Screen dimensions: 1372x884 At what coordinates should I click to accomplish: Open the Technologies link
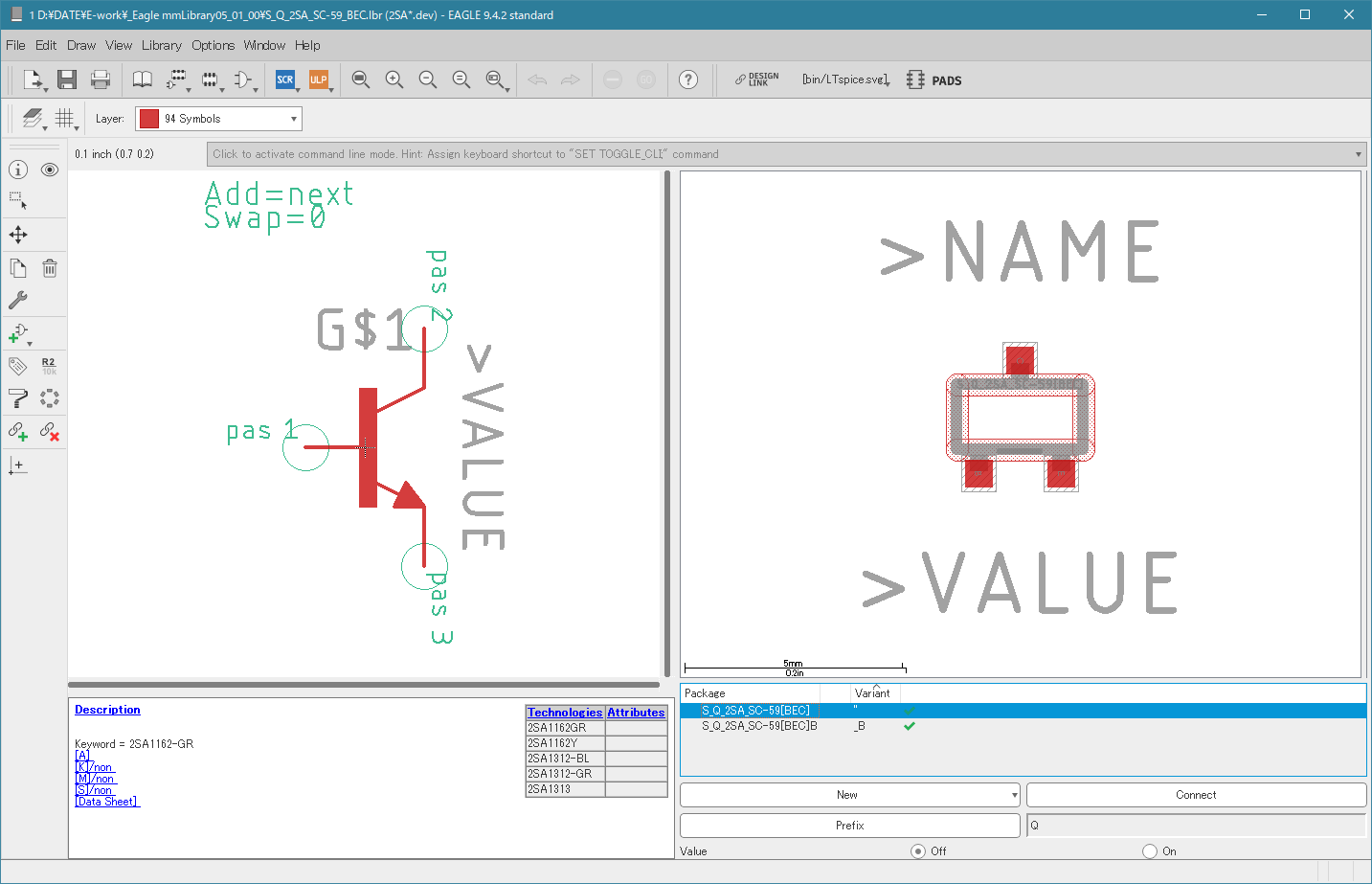click(565, 713)
